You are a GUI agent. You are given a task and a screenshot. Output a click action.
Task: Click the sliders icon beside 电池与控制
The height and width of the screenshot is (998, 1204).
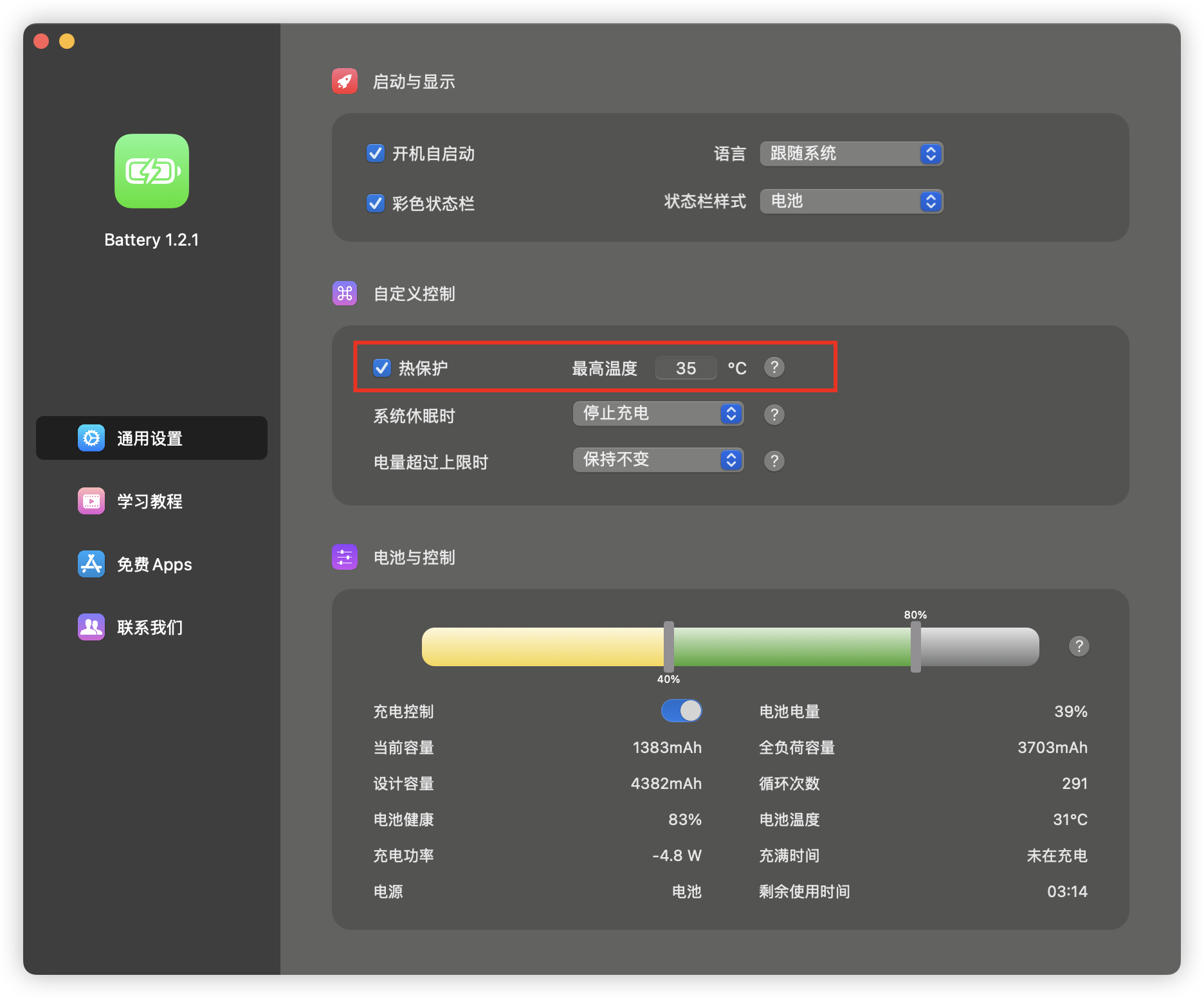pyautogui.click(x=345, y=558)
